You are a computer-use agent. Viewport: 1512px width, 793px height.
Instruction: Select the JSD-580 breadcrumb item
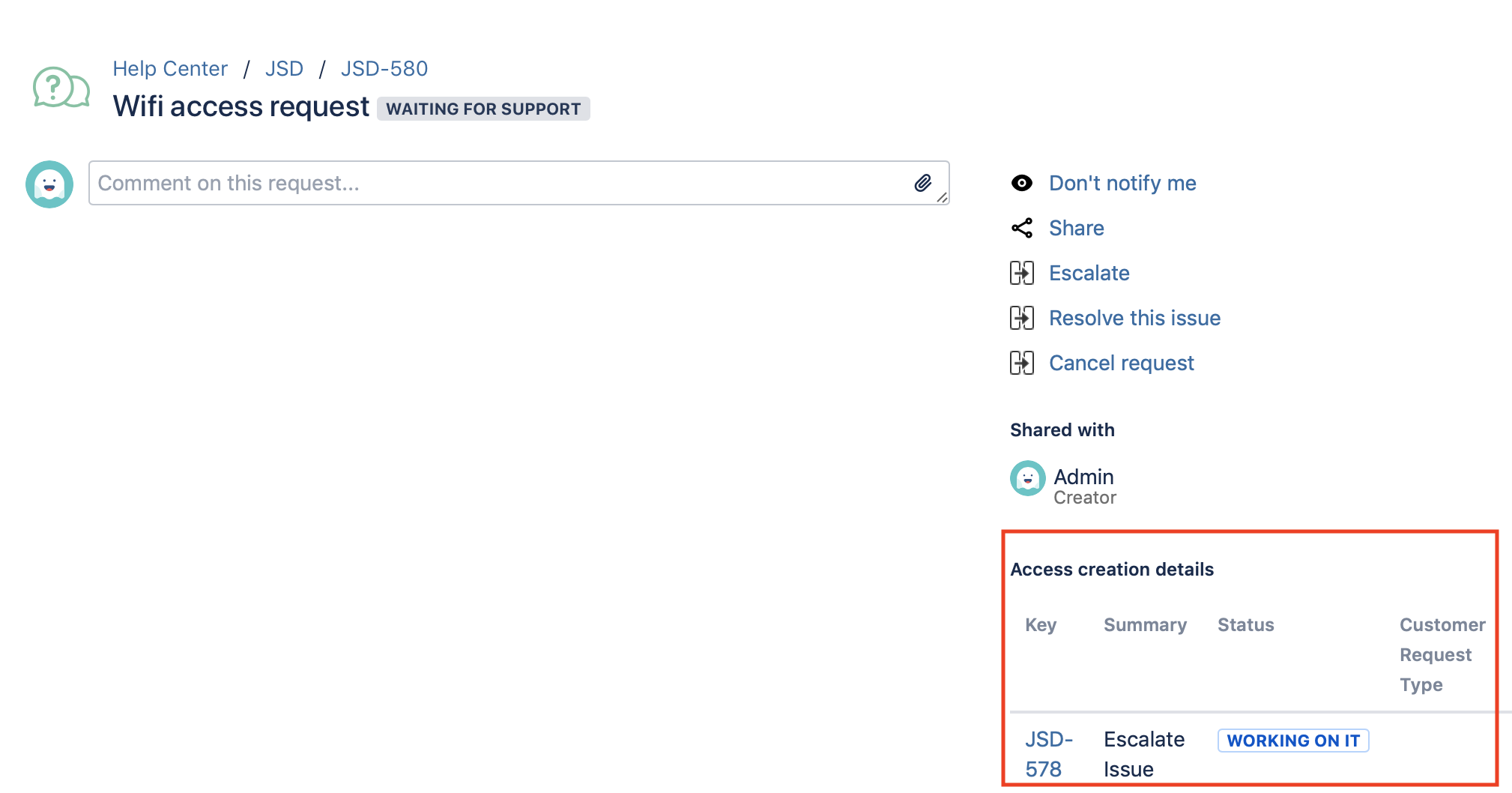(x=384, y=68)
